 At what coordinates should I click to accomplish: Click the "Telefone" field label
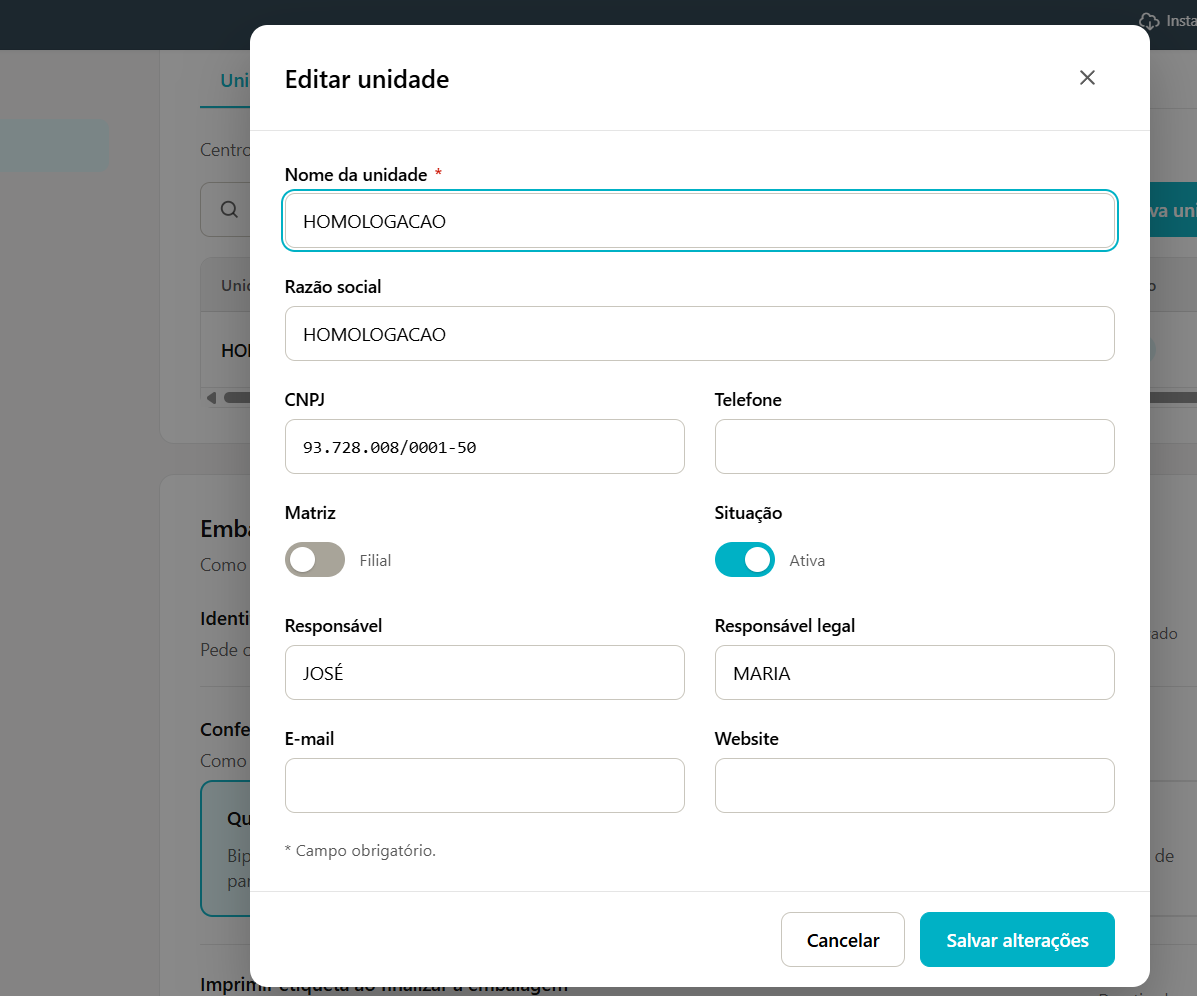748,400
